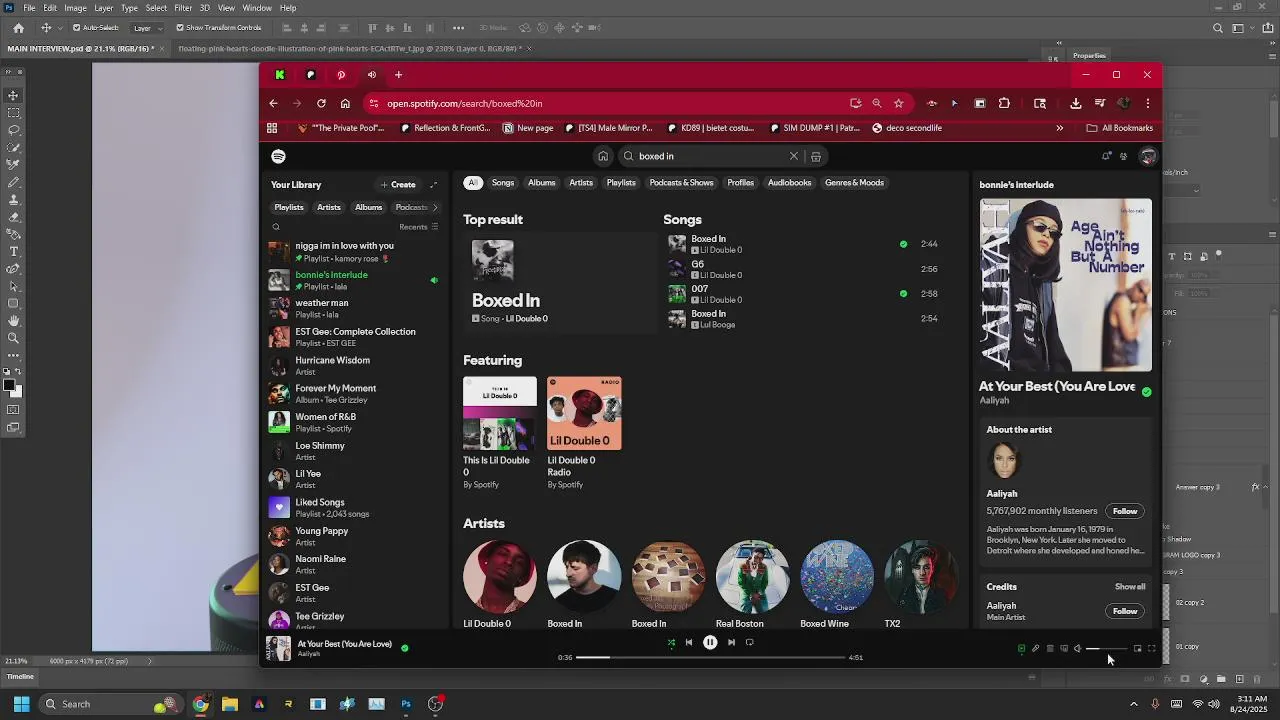Open browser three-dot menu
This screenshot has width=1280, height=720.
coord(1148,103)
